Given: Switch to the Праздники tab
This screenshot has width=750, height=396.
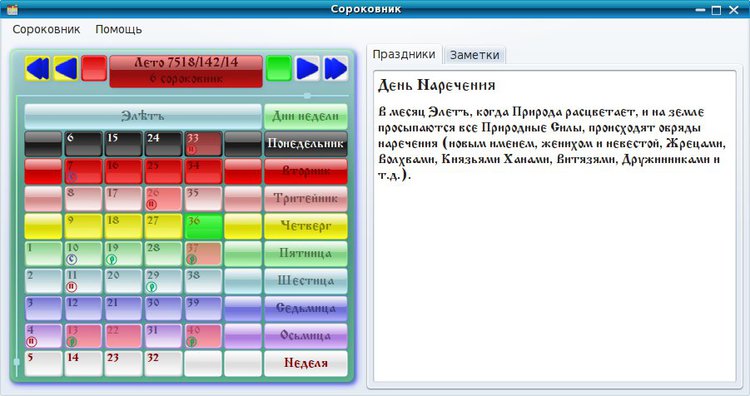Looking at the screenshot, I should point(404,55).
